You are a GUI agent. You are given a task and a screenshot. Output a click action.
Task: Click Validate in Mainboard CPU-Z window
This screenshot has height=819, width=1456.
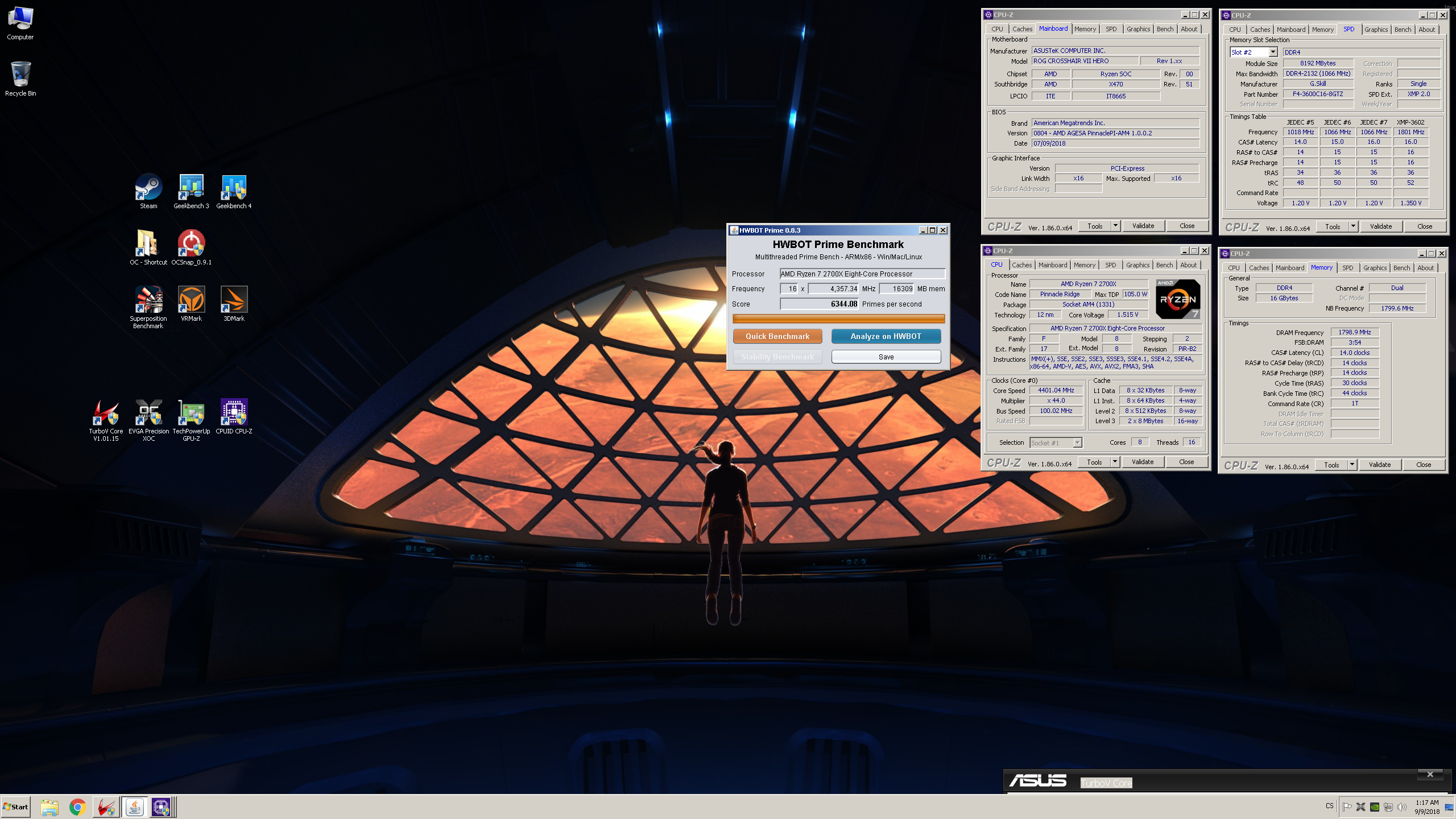point(1143,226)
